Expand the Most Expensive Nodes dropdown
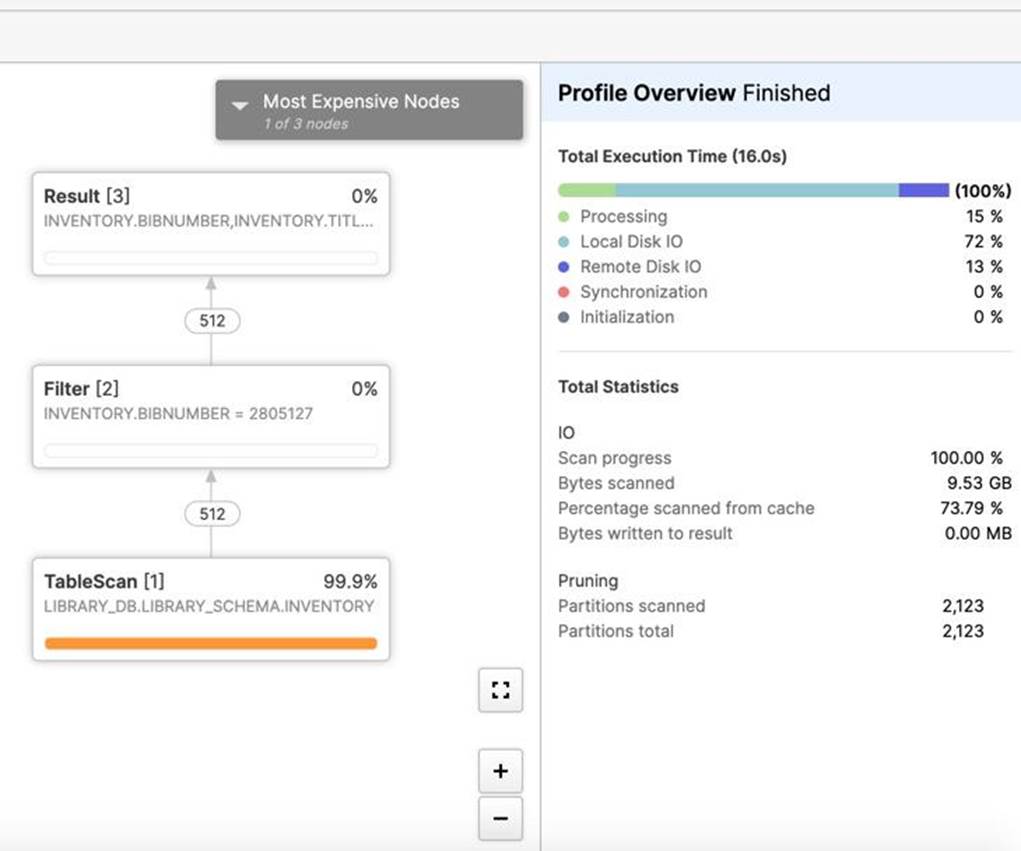The width and height of the screenshot is (1021, 851). pos(369,110)
